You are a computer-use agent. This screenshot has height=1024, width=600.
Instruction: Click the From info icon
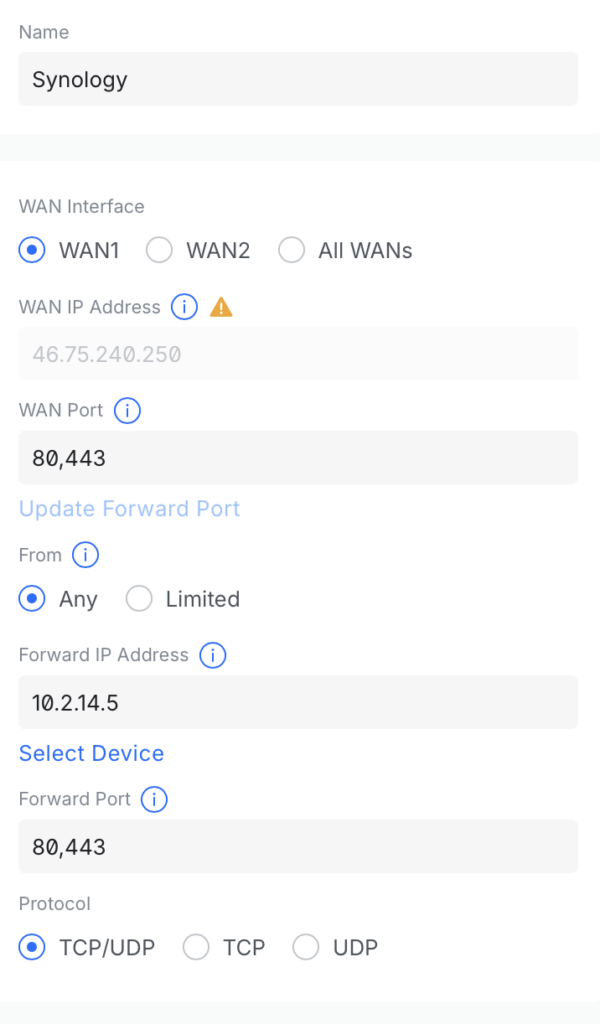(x=85, y=555)
